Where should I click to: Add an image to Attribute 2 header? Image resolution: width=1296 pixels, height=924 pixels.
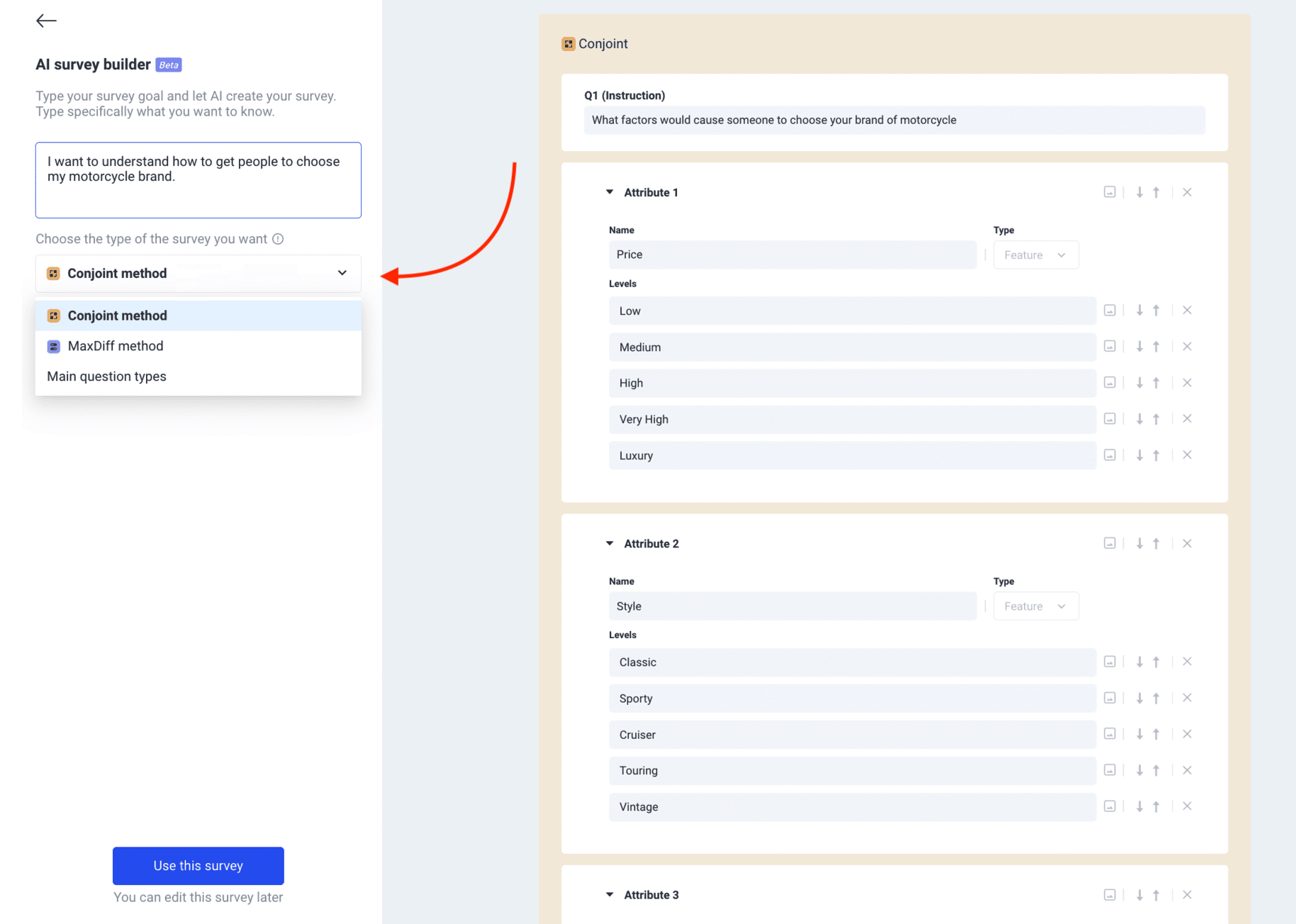[x=1110, y=543]
